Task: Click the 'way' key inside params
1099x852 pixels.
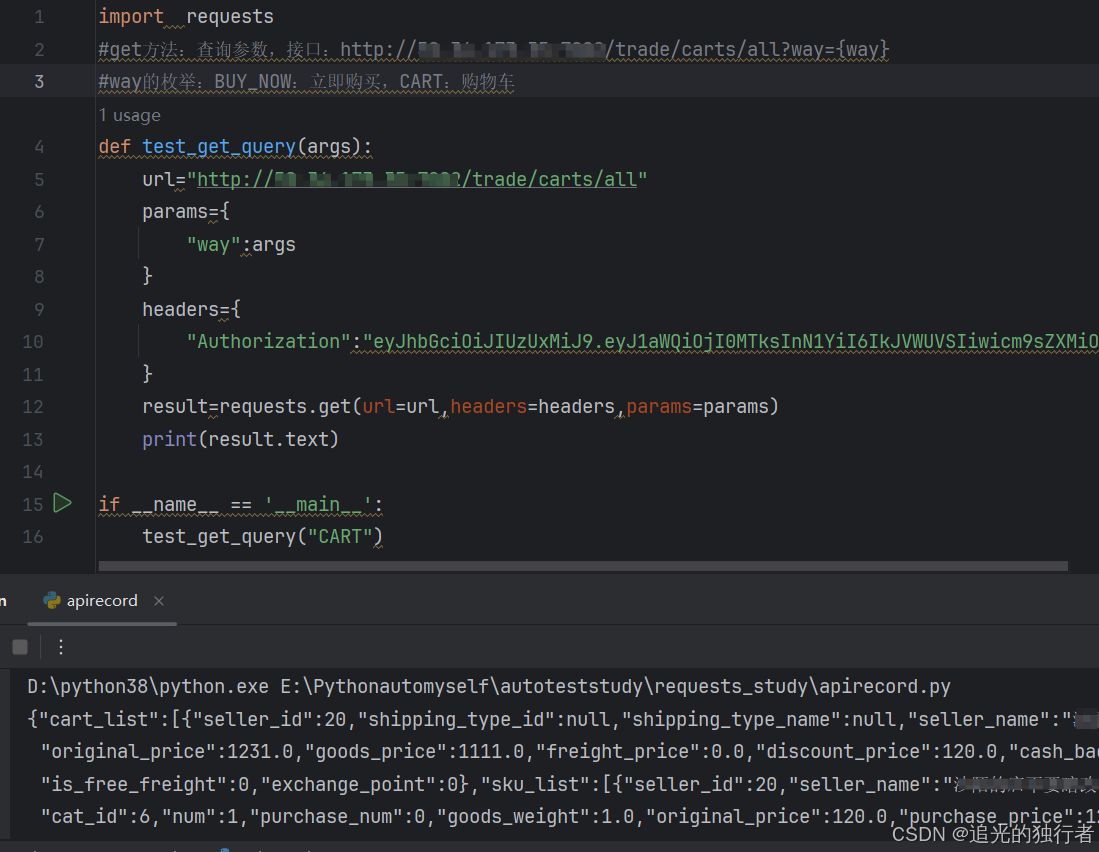Action: point(212,244)
